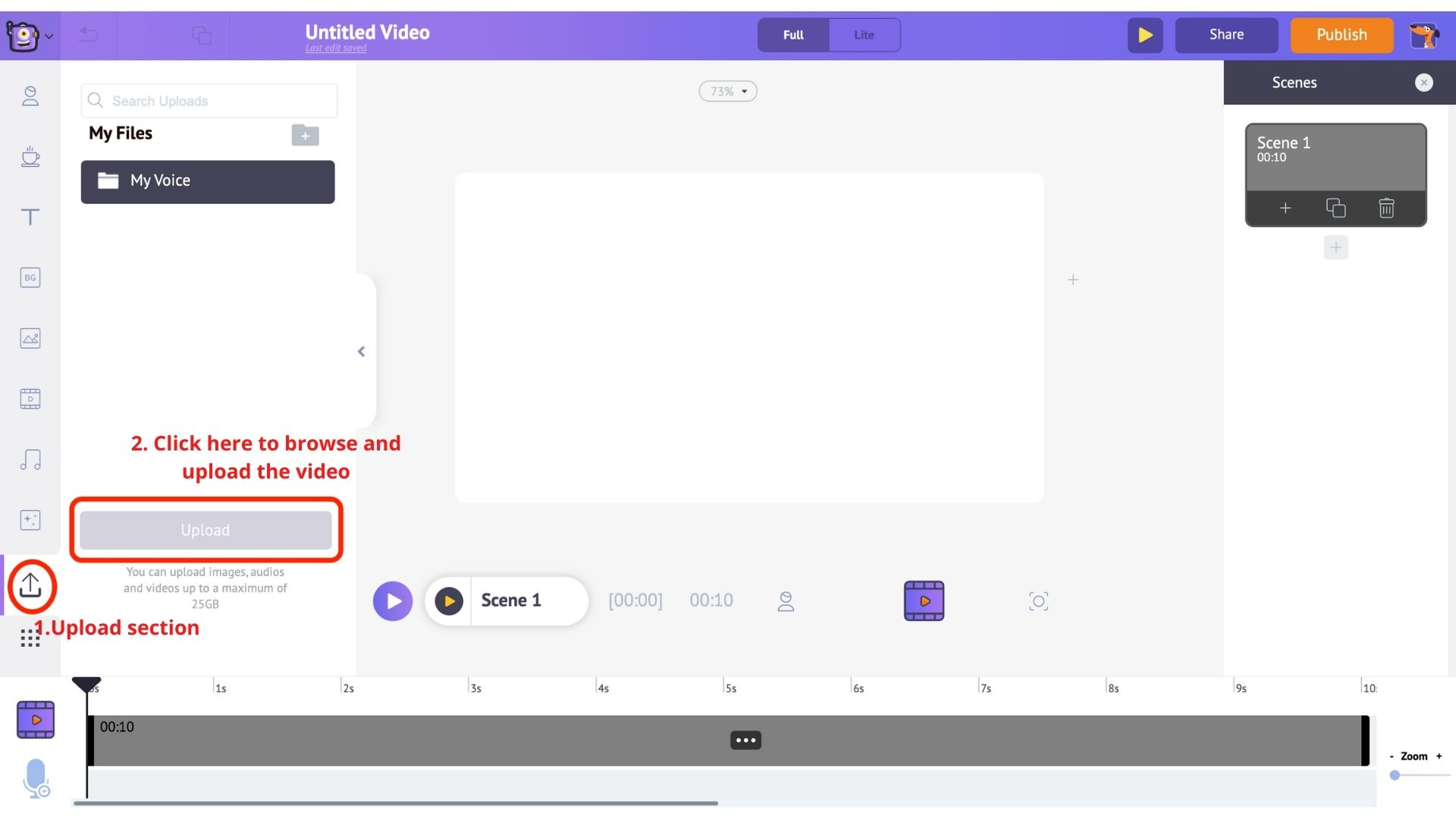This screenshot has height=819, width=1456.
Task: Select the Text tool in sidebar
Action: pyautogui.click(x=29, y=217)
